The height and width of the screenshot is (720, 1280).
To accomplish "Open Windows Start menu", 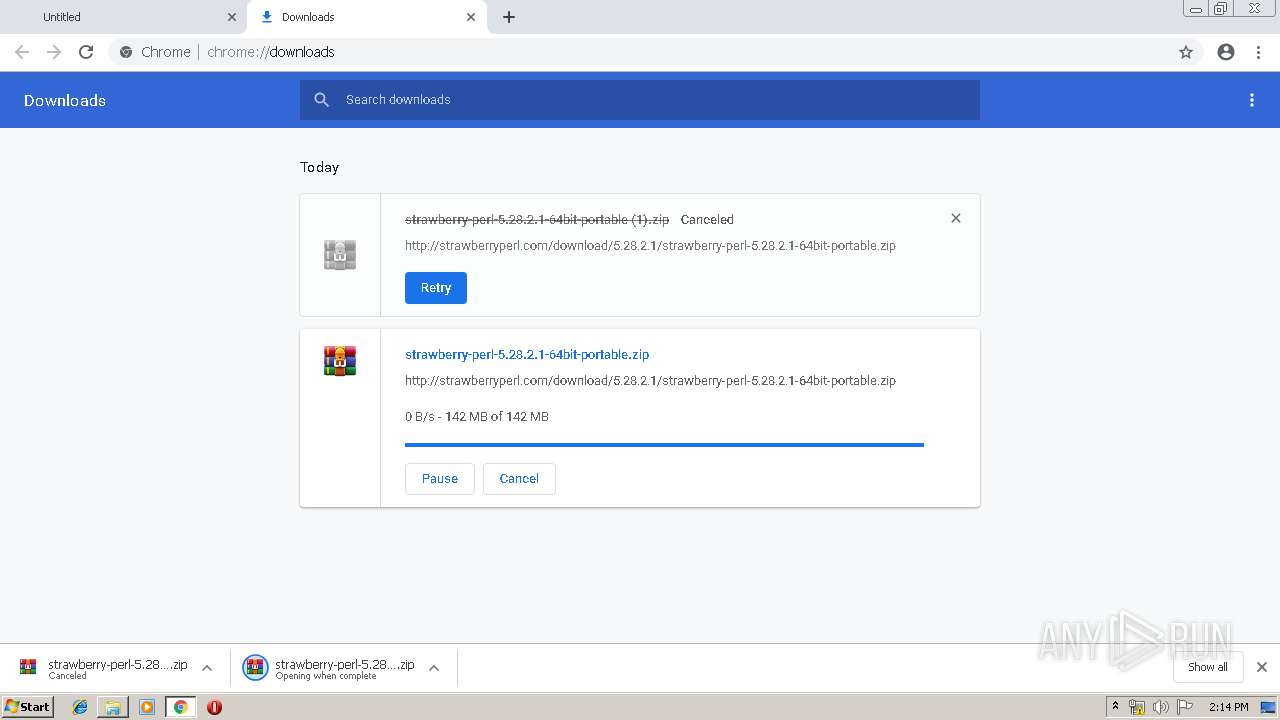I will pos(27,707).
